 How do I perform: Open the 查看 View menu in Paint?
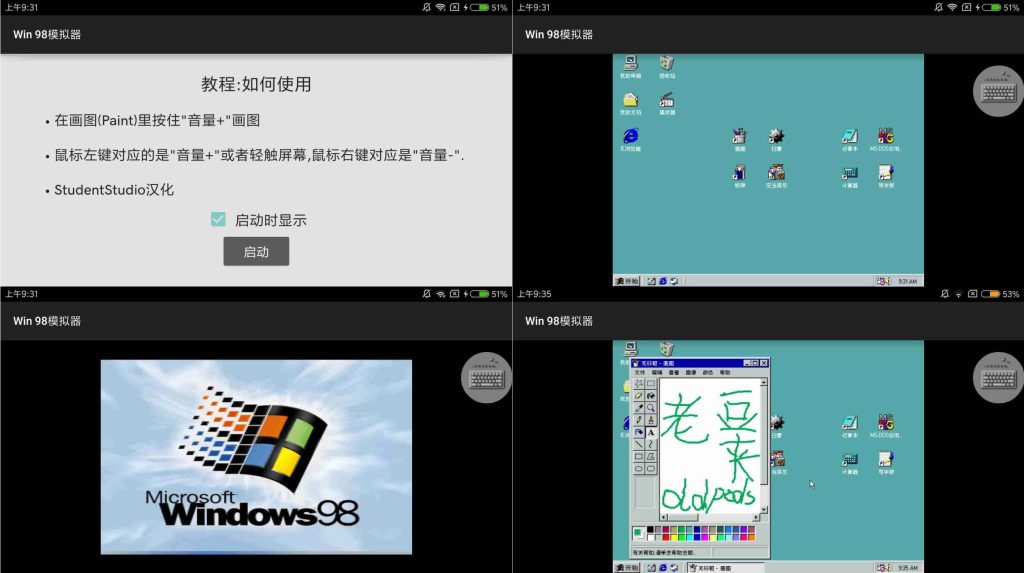click(674, 372)
